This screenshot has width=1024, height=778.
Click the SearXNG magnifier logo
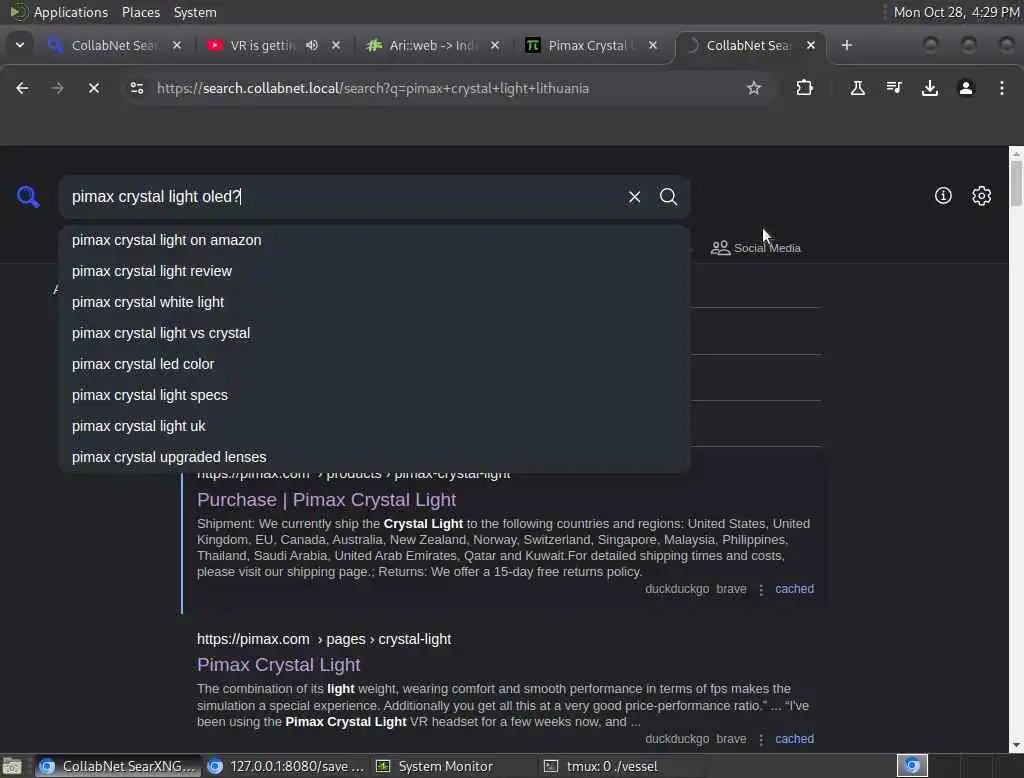pyautogui.click(x=28, y=197)
